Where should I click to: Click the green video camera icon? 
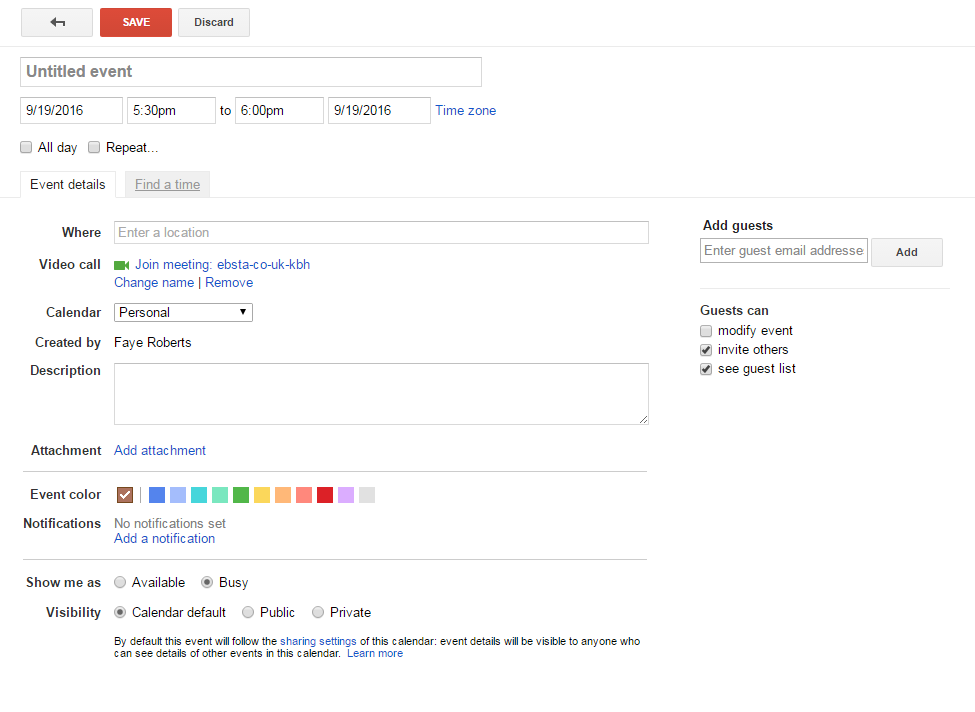122,265
